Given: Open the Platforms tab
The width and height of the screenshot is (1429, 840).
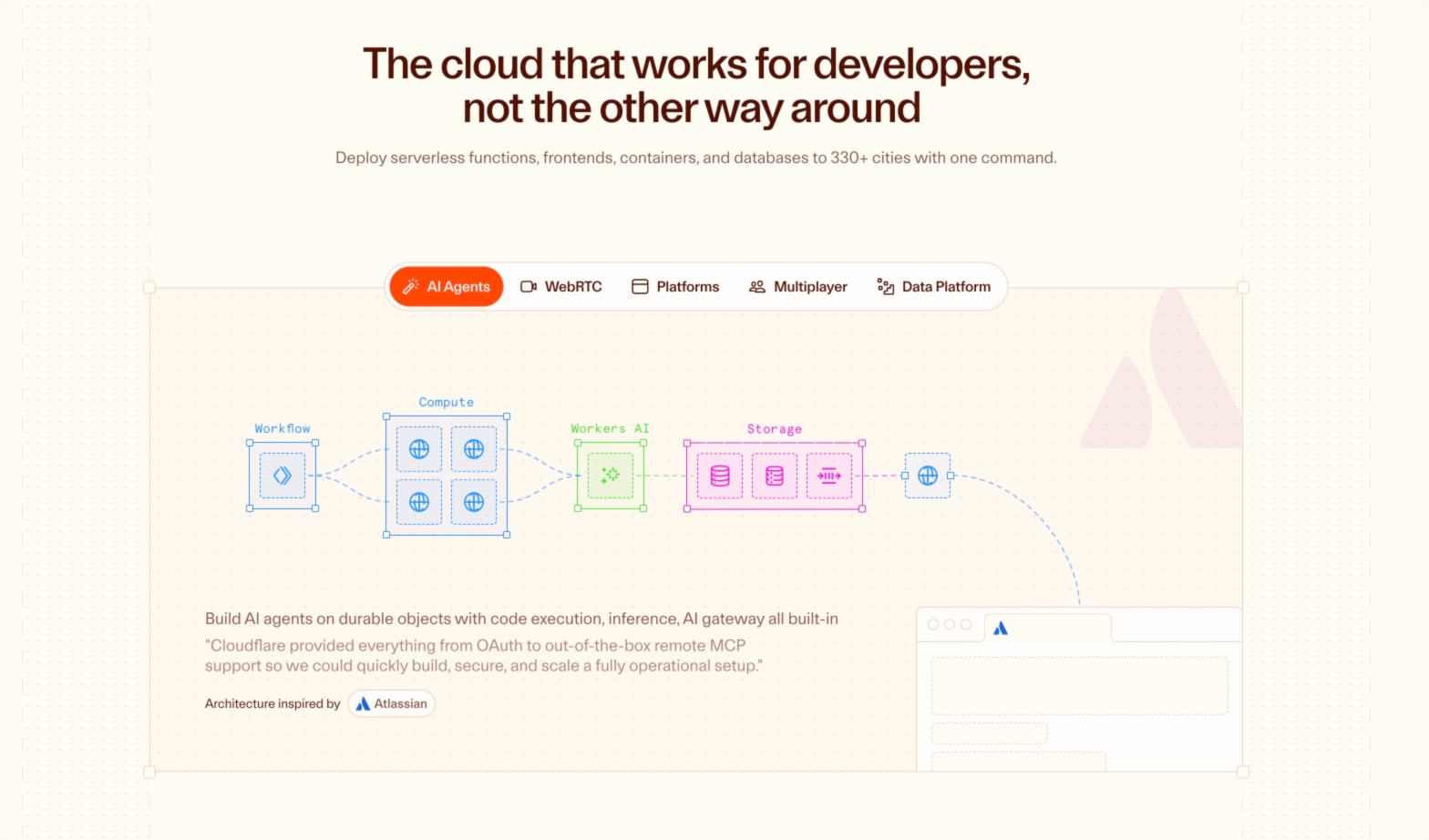Looking at the screenshot, I should coord(675,287).
